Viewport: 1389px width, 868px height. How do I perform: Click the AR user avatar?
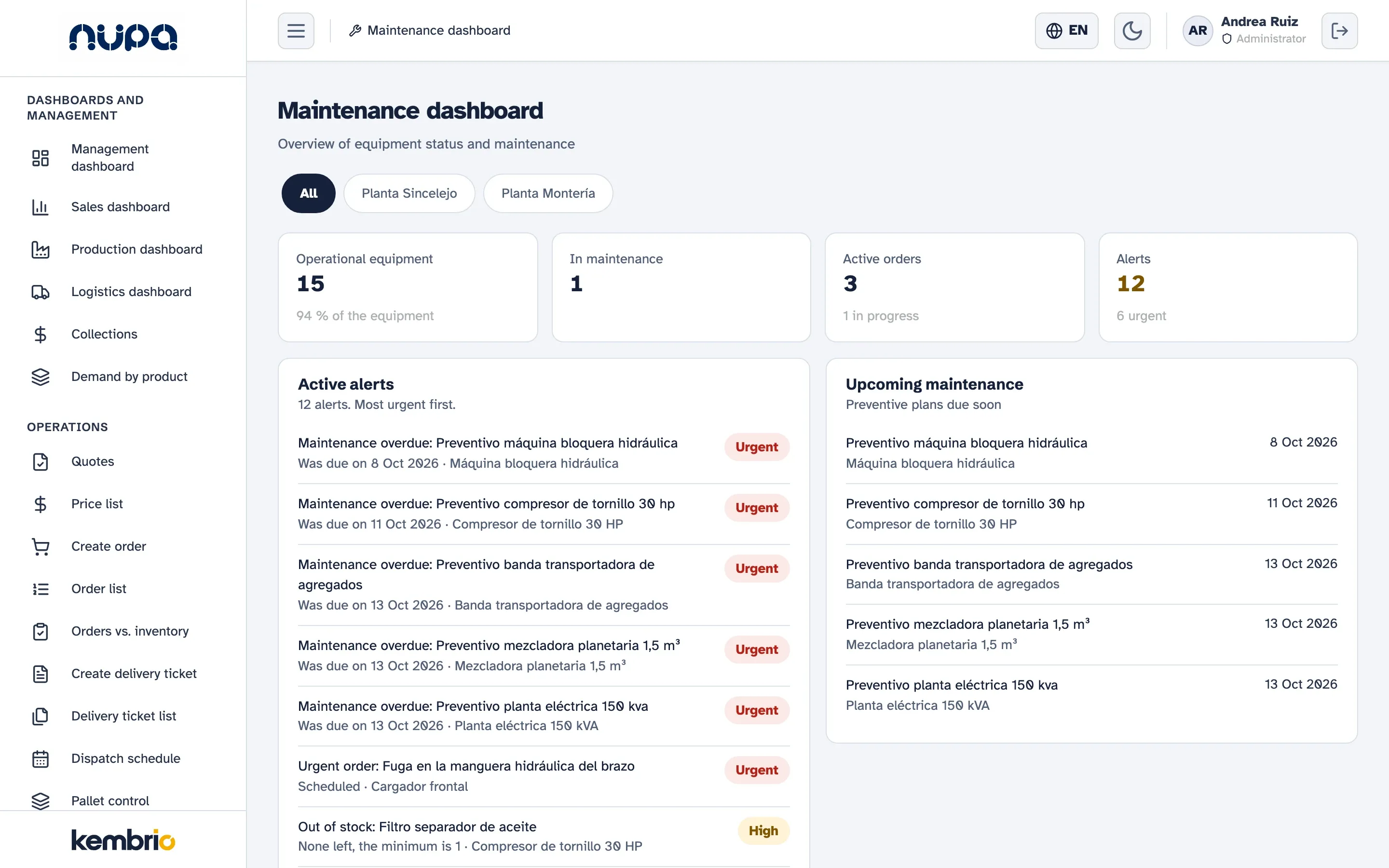pyautogui.click(x=1198, y=30)
